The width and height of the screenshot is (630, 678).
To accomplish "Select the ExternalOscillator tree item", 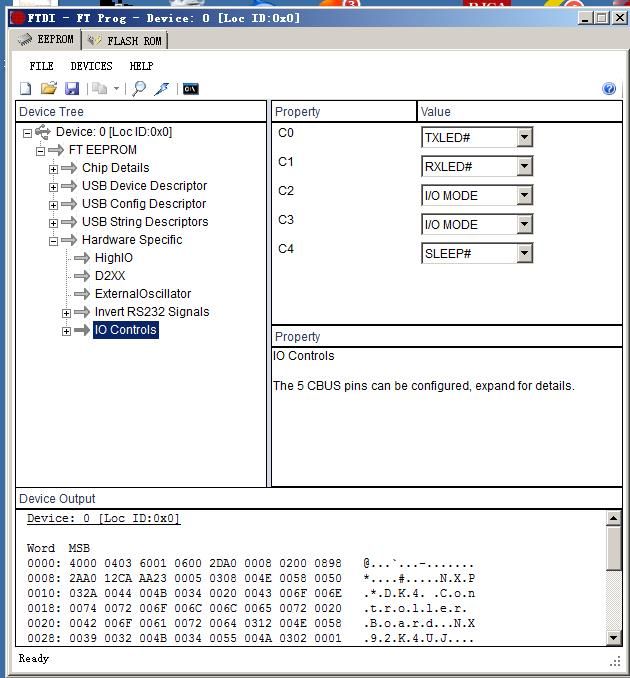I will click(x=143, y=294).
